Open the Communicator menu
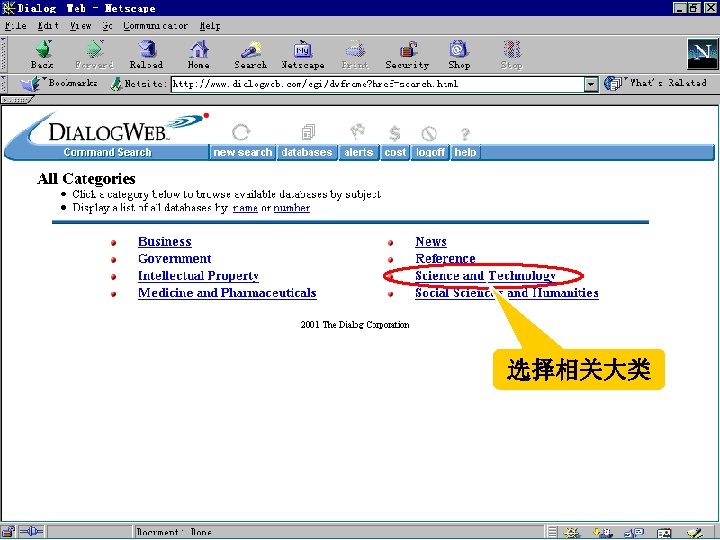 [155, 26]
